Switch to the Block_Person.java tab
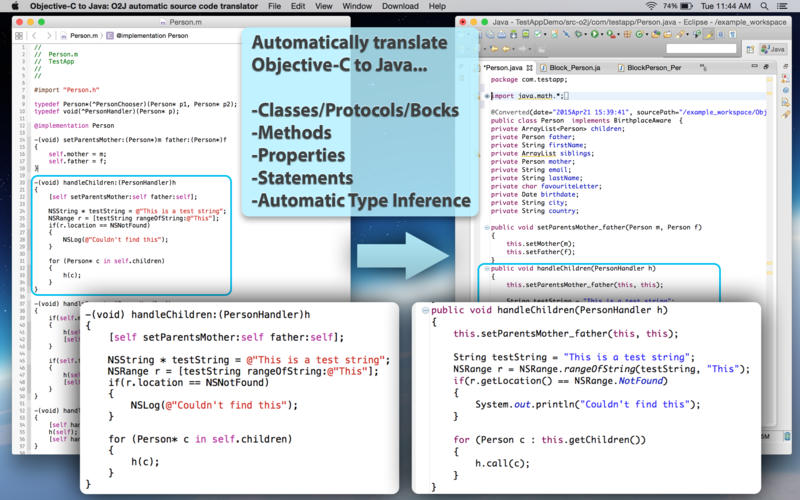 click(574, 68)
